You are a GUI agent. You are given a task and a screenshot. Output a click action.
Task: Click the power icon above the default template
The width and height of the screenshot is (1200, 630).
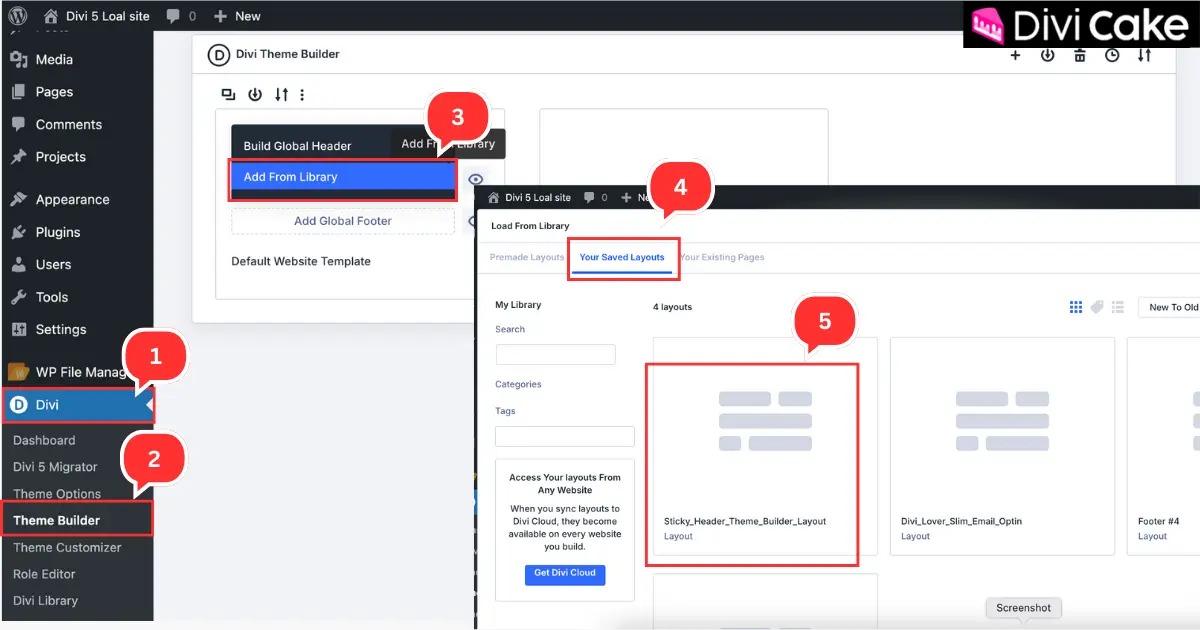coord(255,94)
